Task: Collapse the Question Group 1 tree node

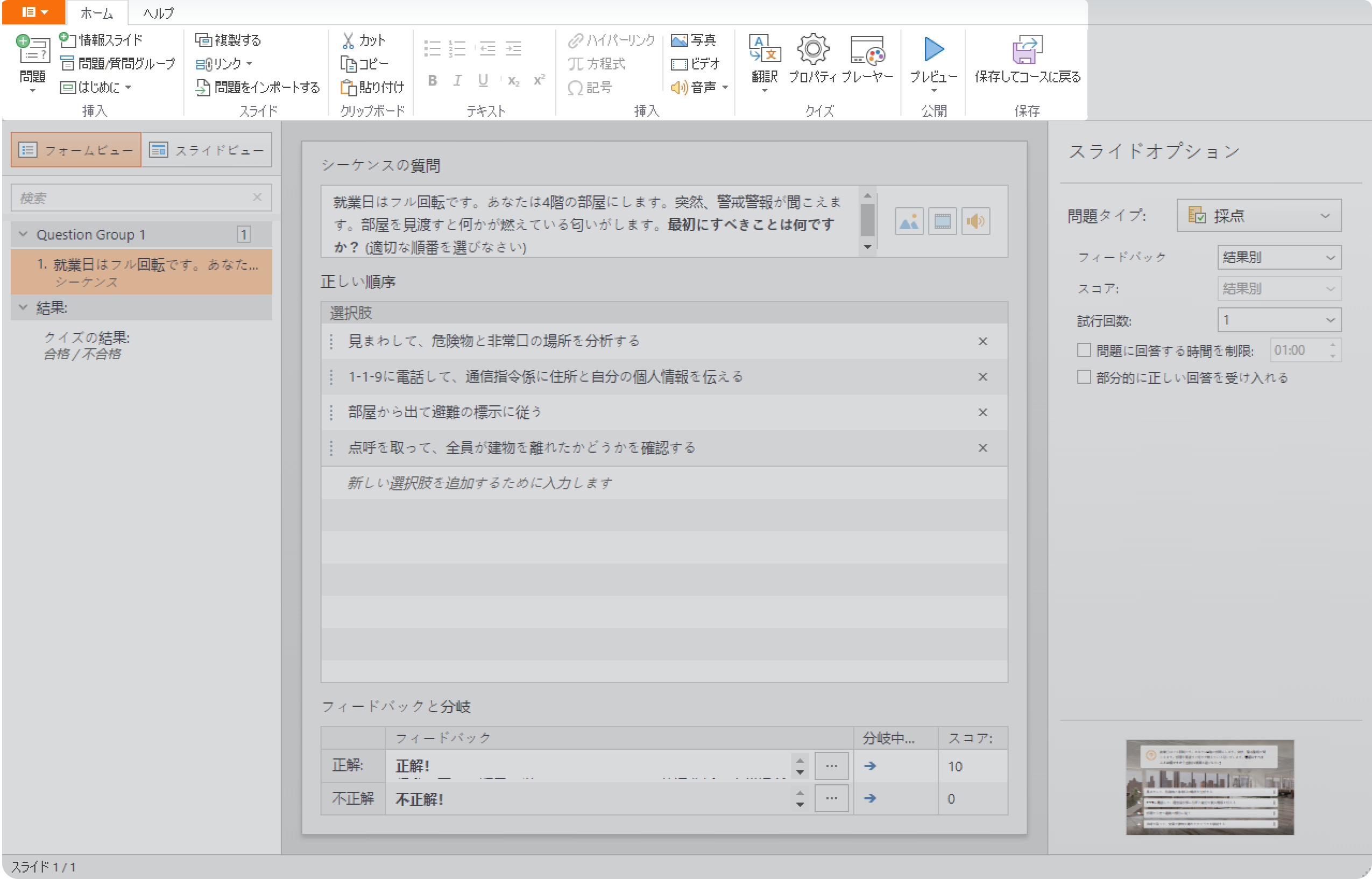Action: coord(23,234)
